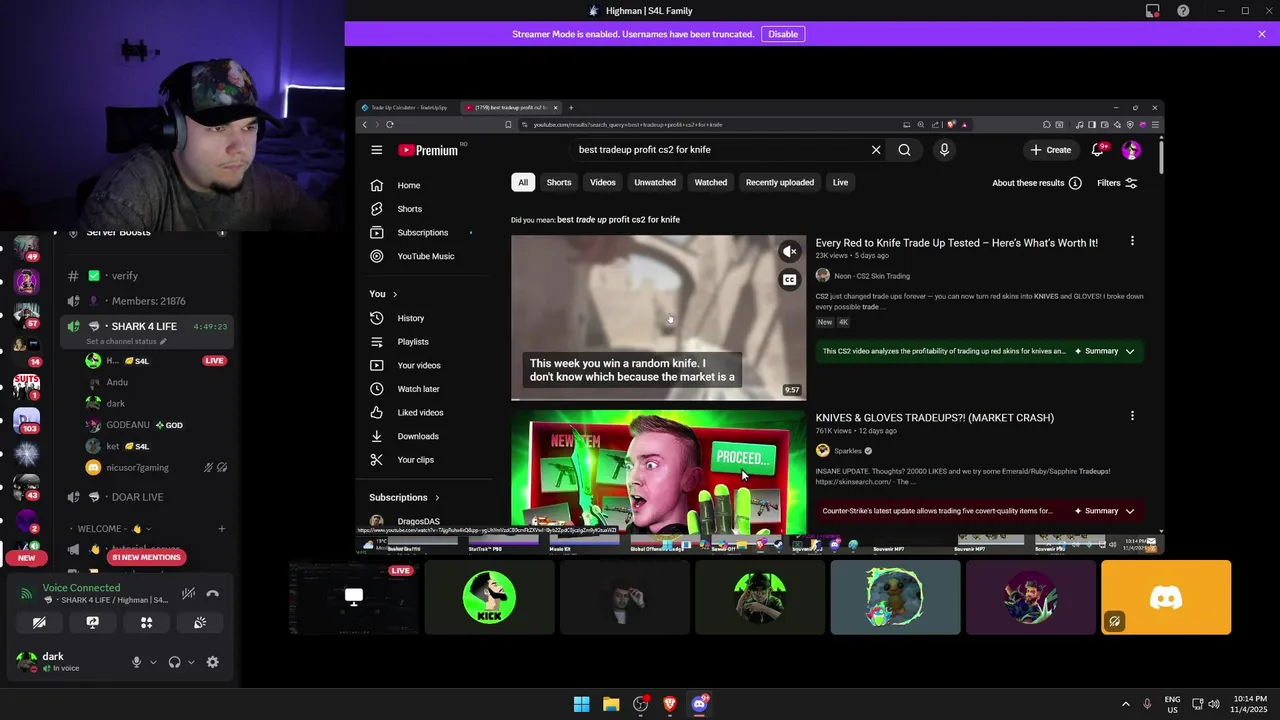Disconnect from voice with hang-up icon
The height and width of the screenshot is (720, 1280).
(x=212, y=593)
